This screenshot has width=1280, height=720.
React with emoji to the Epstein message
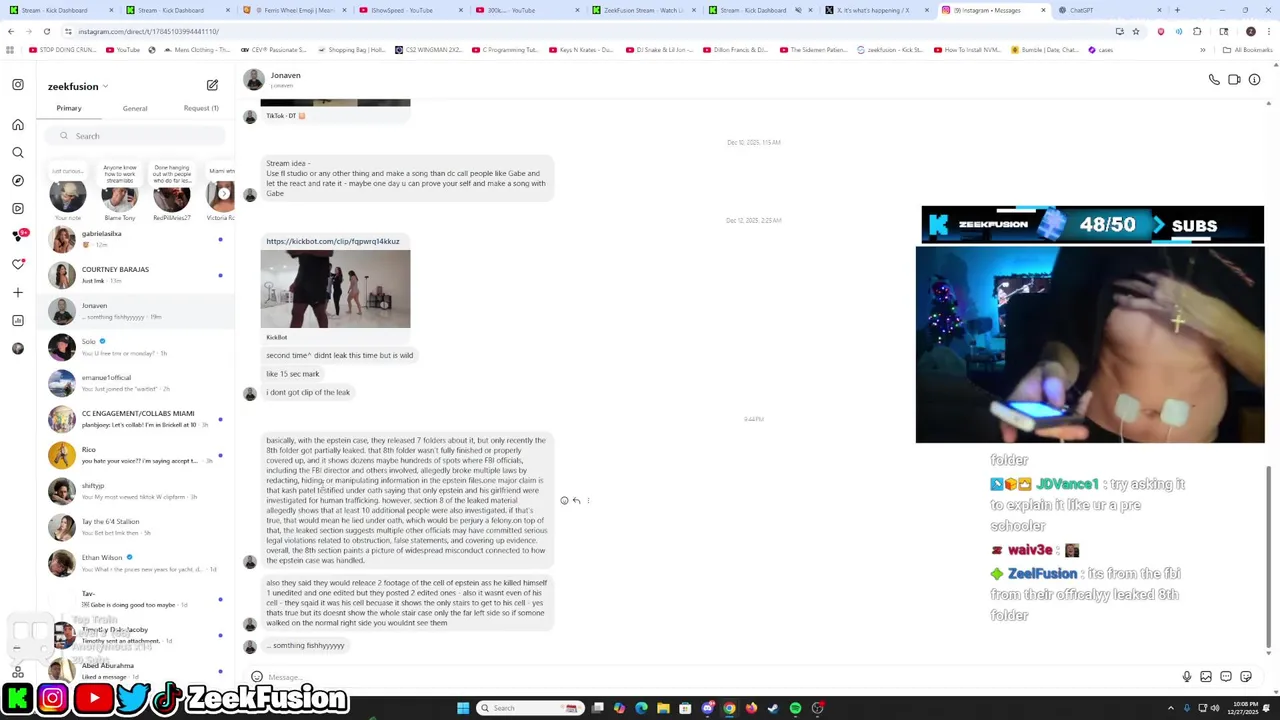(564, 501)
